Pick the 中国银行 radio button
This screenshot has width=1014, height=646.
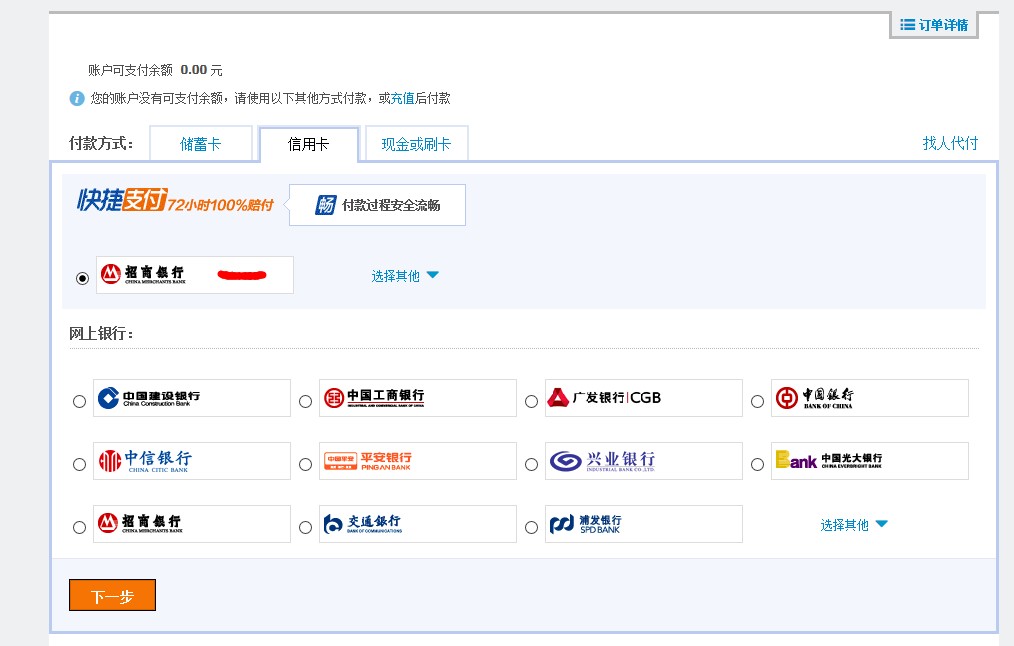point(757,402)
